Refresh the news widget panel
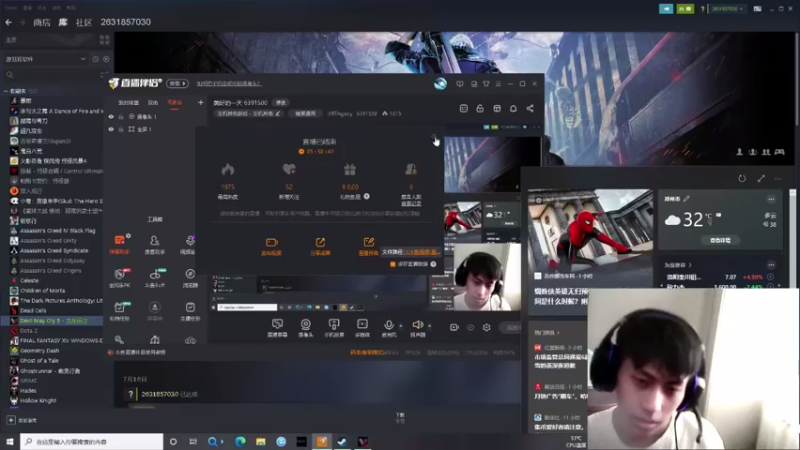Viewport: 800px width, 450px height. coord(742,179)
